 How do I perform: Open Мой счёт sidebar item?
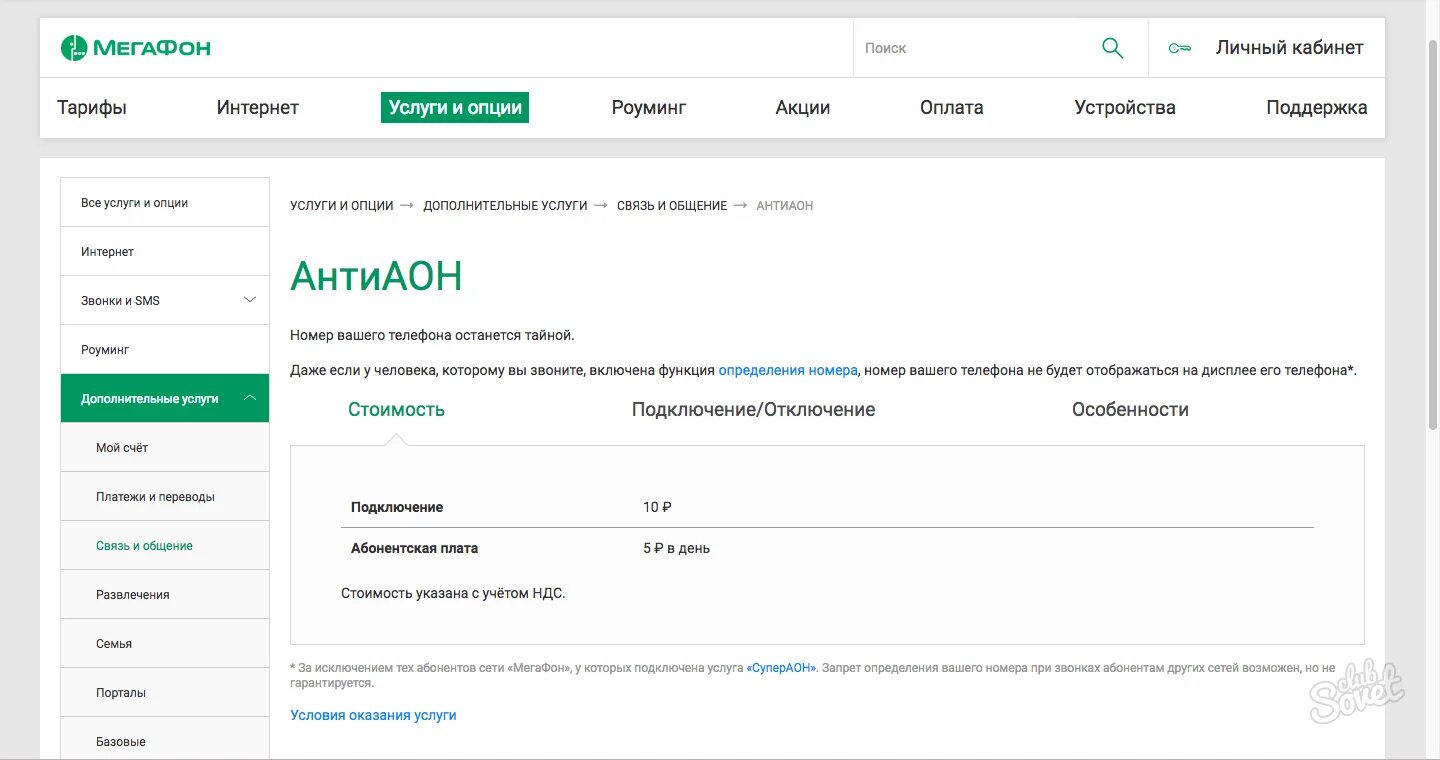(x=165, y=447)
